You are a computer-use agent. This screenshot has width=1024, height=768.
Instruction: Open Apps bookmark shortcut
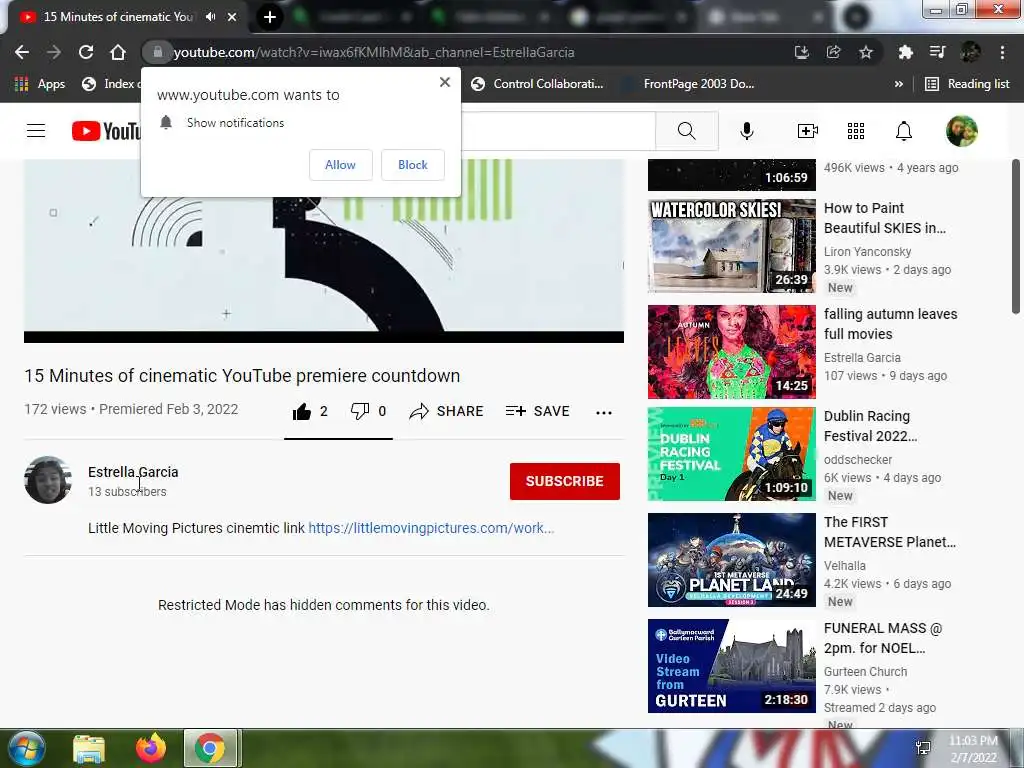click(40, 84)
